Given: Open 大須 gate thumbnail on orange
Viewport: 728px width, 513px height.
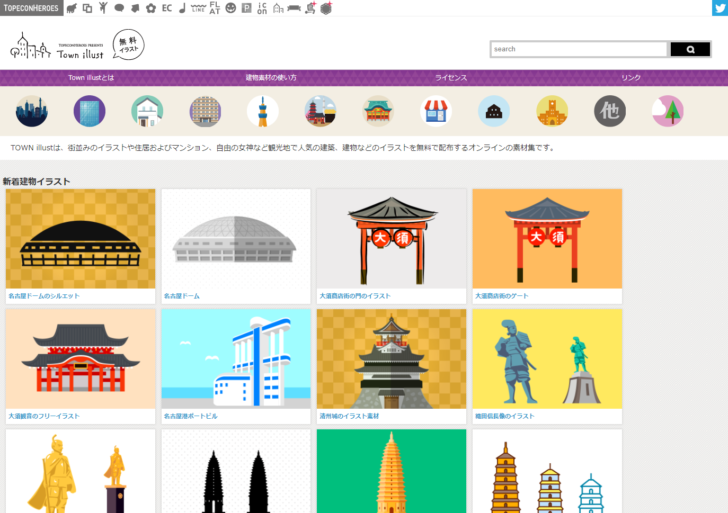Looking at the screenshot, I should [x=547, y=239].
